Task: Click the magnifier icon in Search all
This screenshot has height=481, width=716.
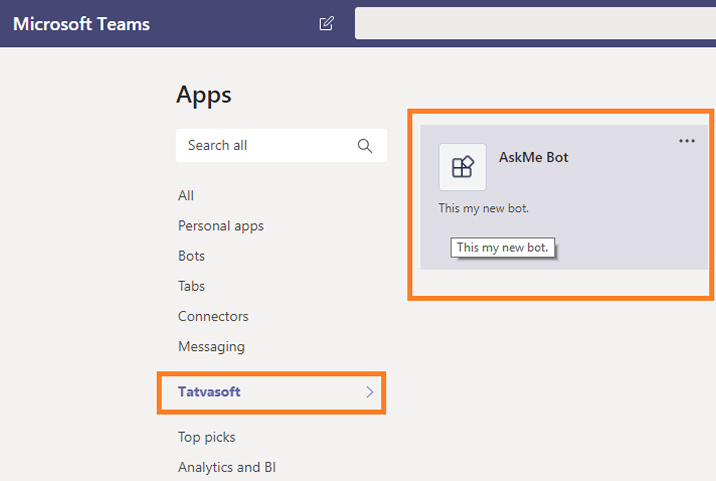Action: 364,146
